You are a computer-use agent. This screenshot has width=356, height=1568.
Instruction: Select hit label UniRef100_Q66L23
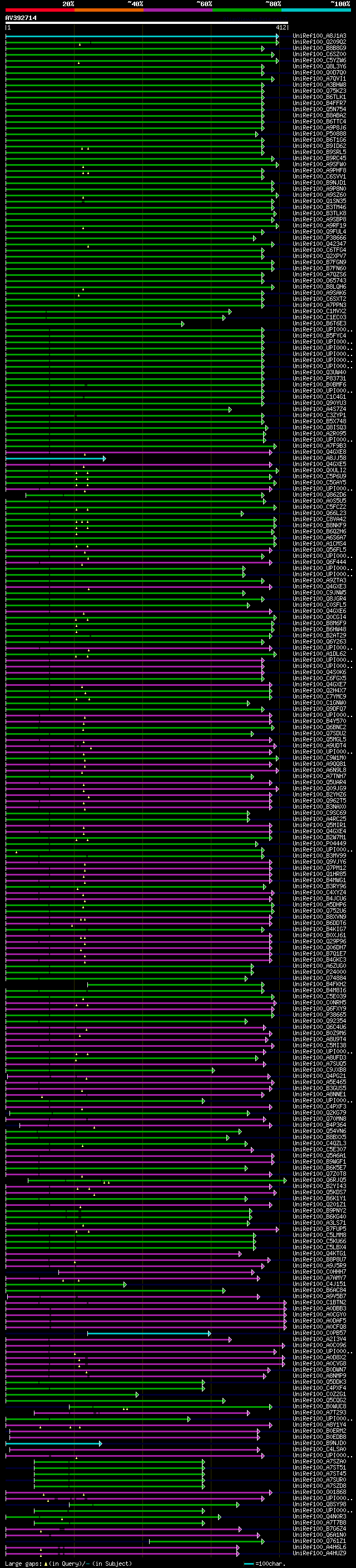point(319,514)
